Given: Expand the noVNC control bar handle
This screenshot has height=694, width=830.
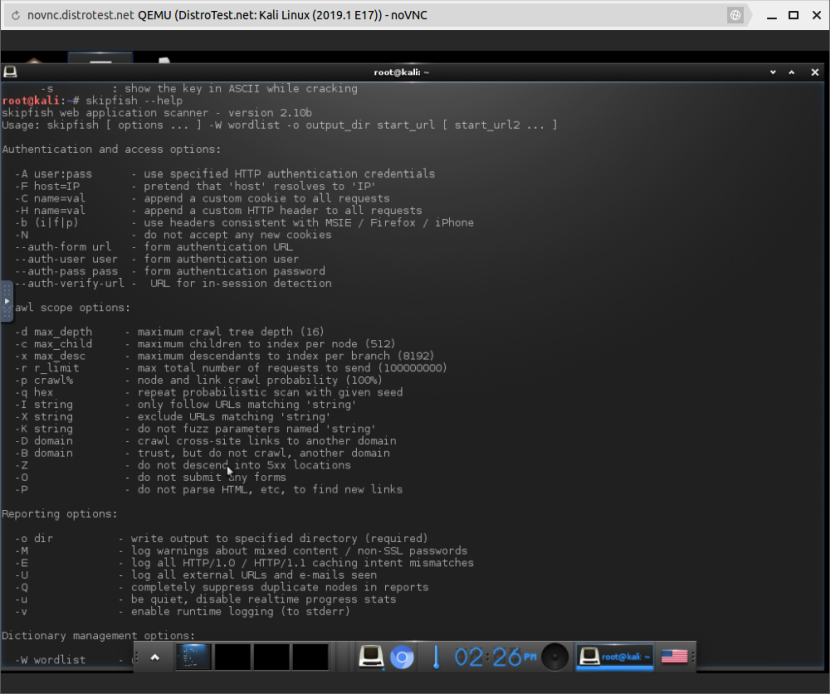Looking at the screenshot, I should tap(6, 300).
